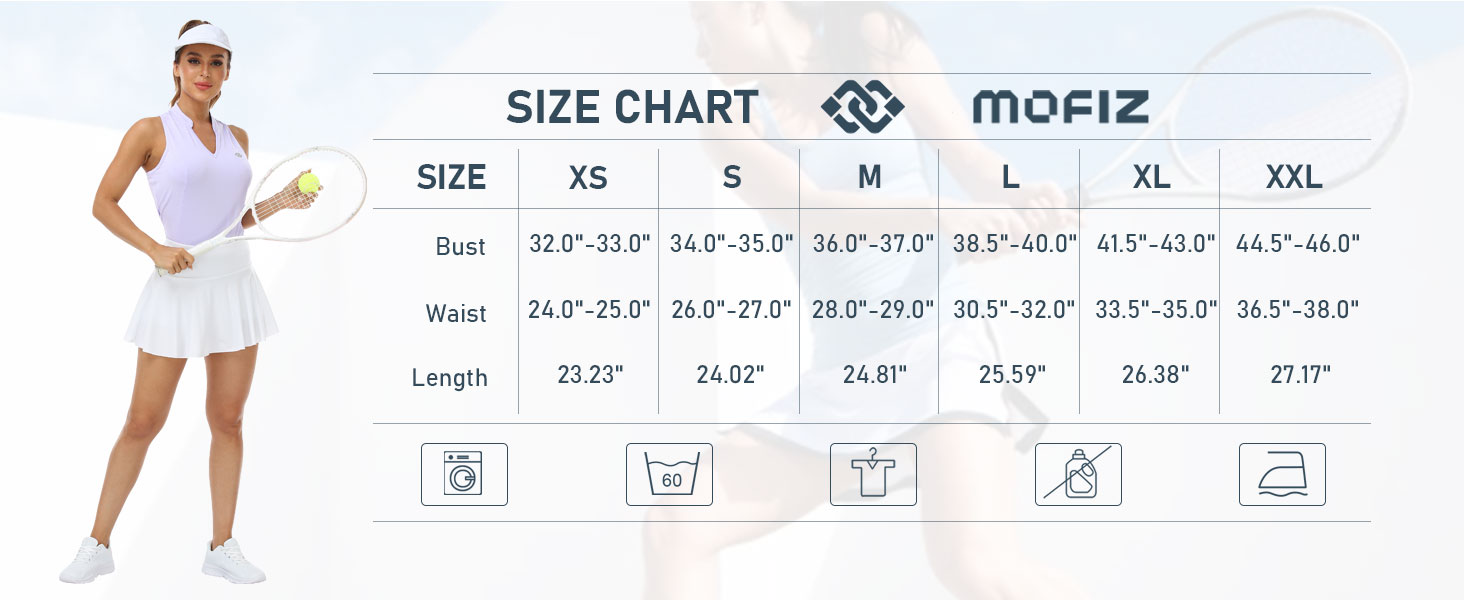Select the L size column header
This screenshot has height=600, width=1464.
click(1011, 178)
